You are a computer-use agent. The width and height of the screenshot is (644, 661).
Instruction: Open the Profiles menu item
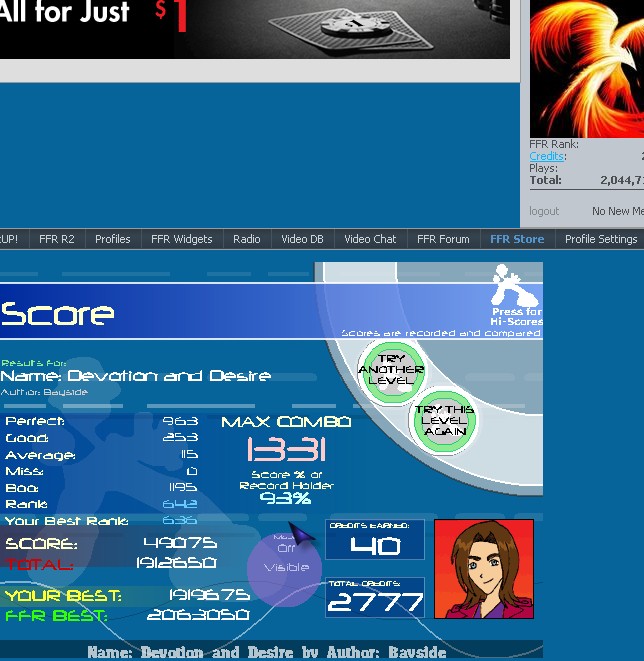113,239
